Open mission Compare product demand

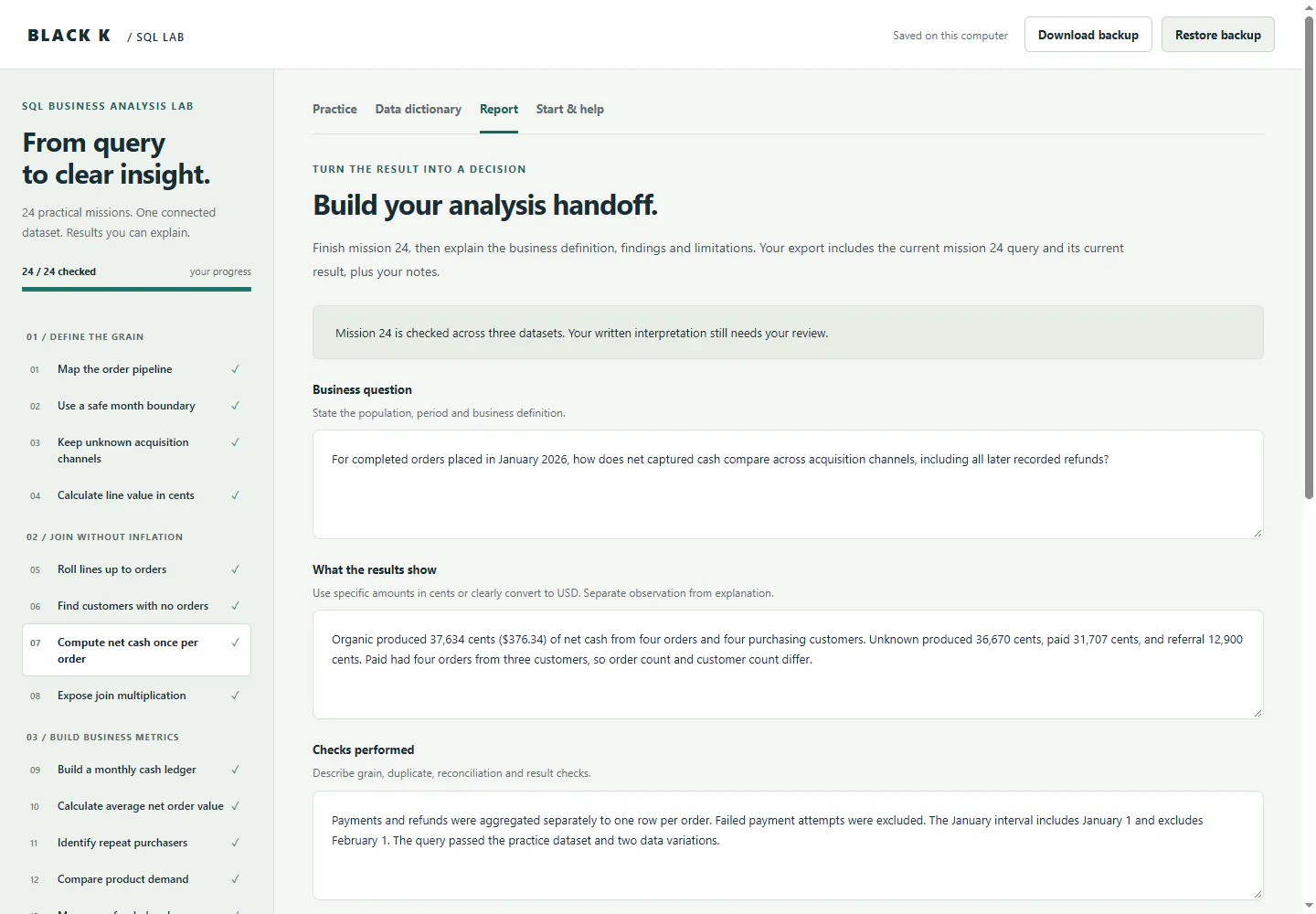click(136, 879)
